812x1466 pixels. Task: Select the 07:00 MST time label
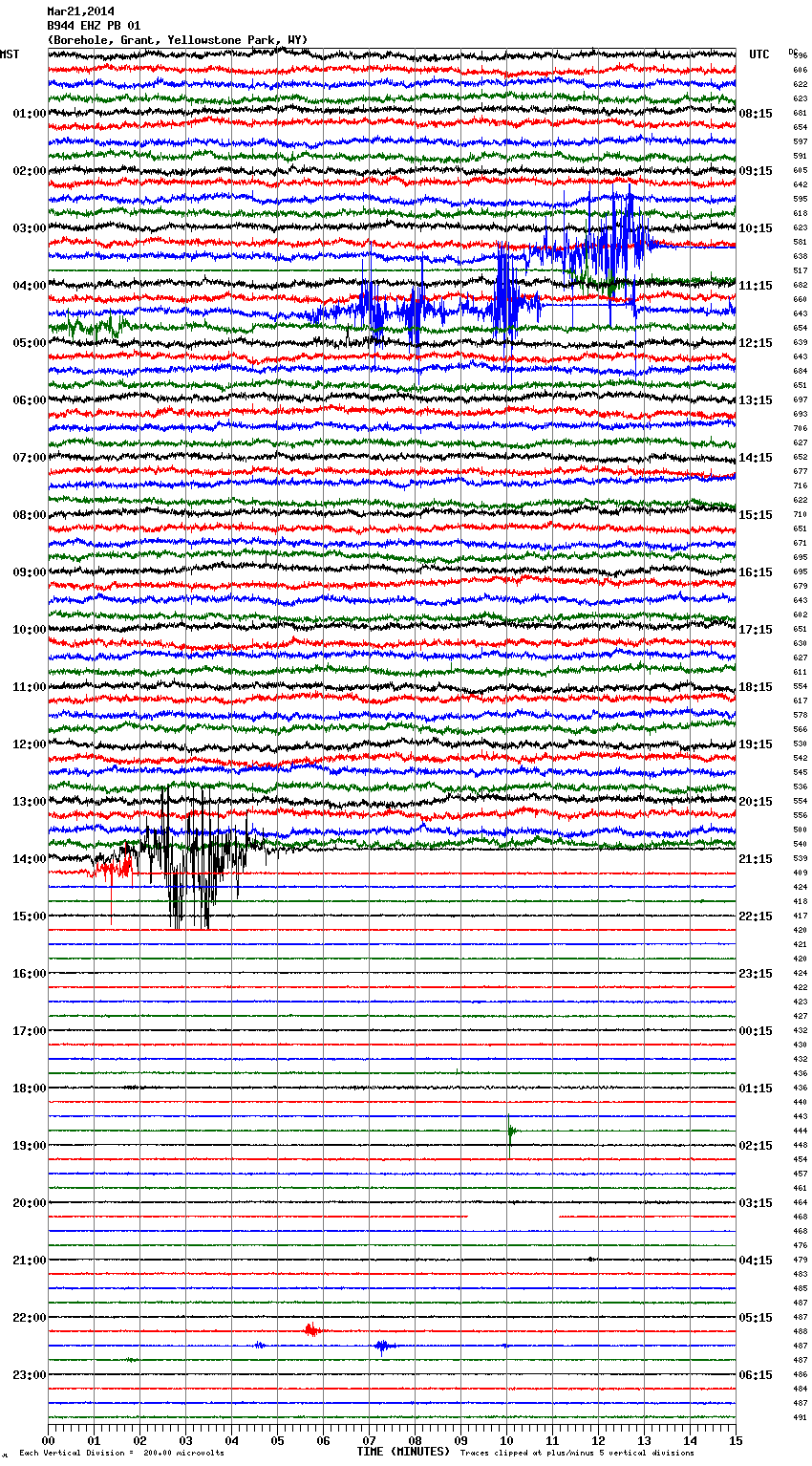[x=30, y=458]
